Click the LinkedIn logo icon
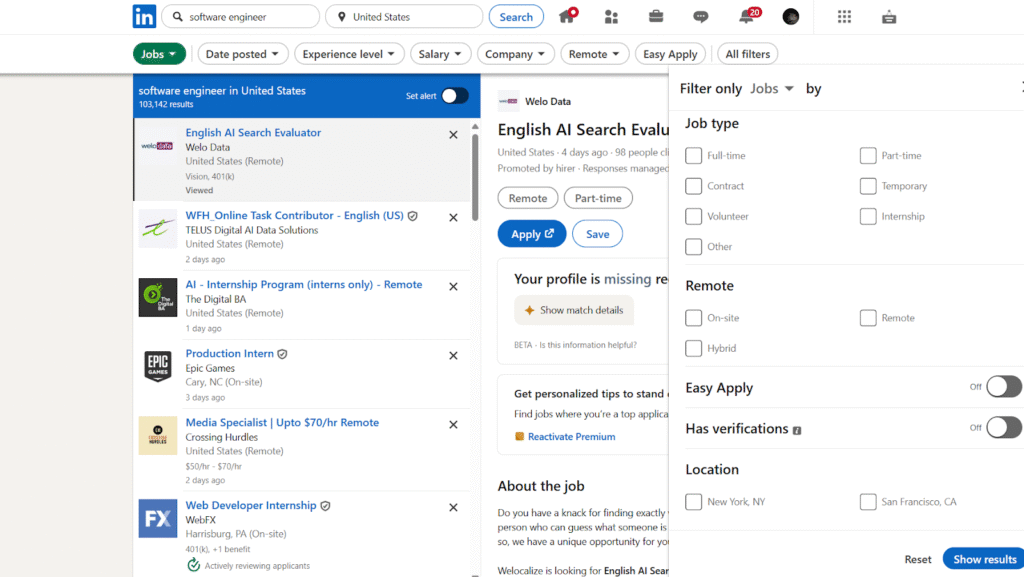The width and height of the screenshot is (1024, 577). click(145, 16)
